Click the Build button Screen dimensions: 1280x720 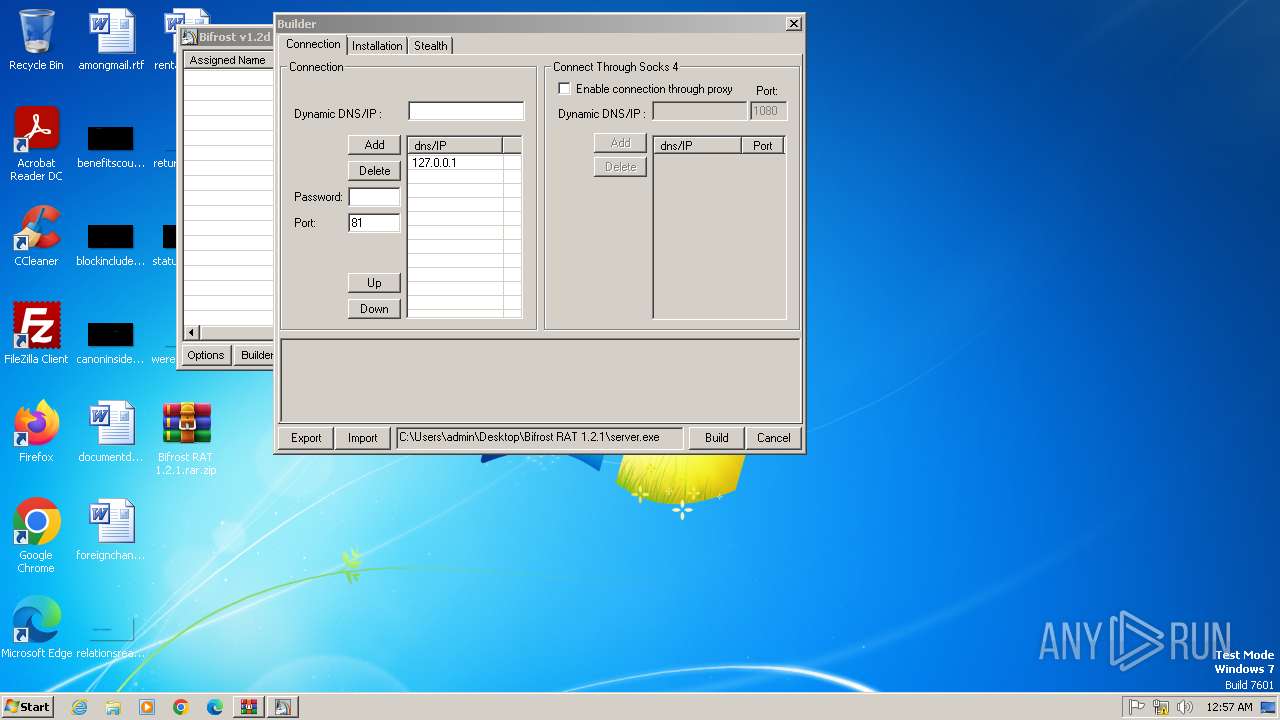[x=716, y=438]
